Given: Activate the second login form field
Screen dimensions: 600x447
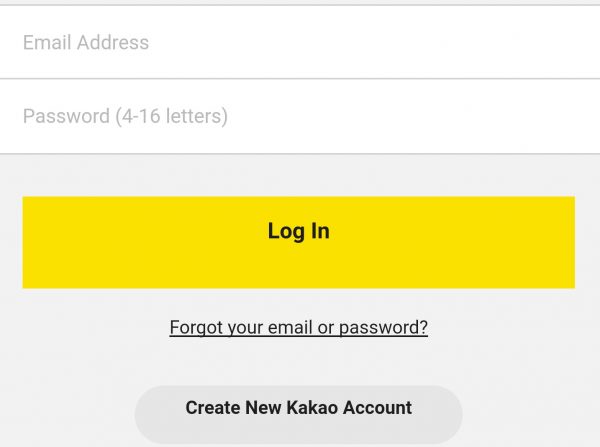Looking at the screenshot, I should click(300, 116).
